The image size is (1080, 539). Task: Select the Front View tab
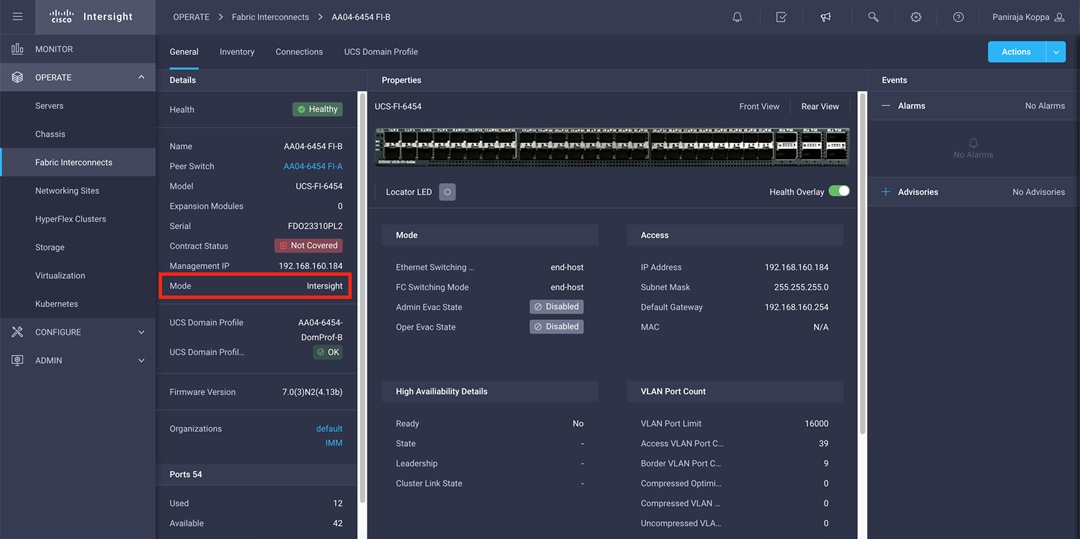759,107
